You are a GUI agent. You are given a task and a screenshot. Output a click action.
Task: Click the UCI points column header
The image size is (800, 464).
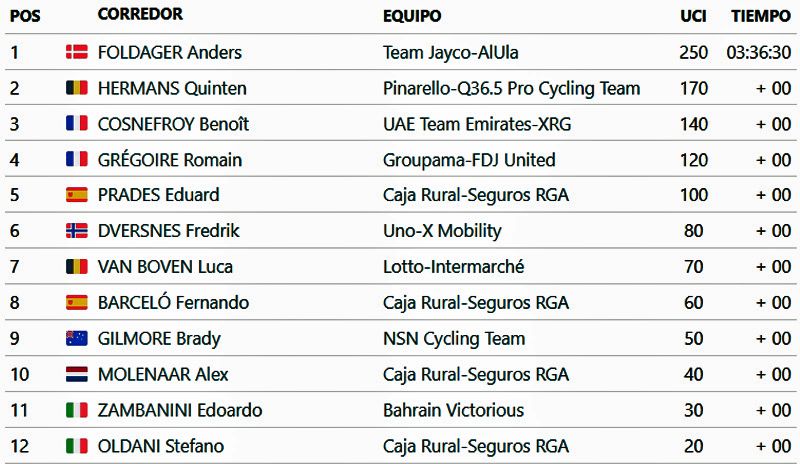point(693,16)
